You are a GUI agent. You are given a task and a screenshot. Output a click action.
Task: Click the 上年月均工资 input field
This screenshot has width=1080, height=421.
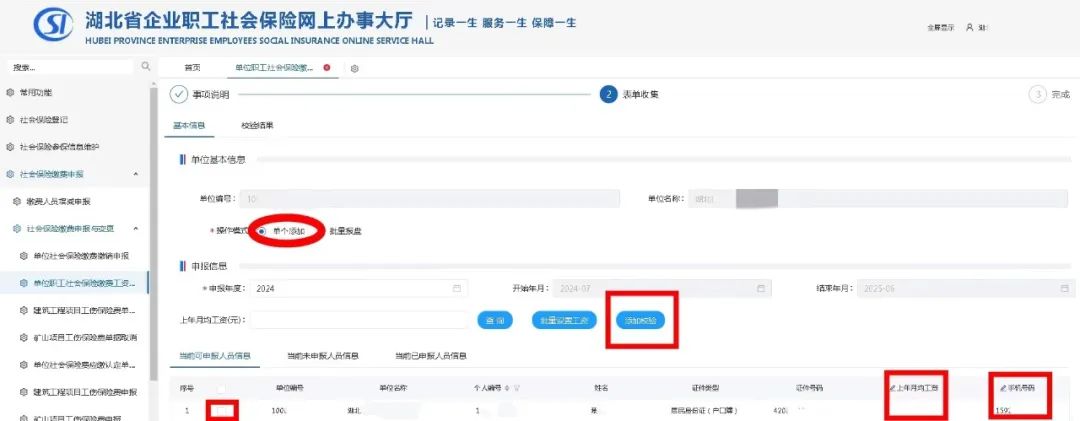coord(360,320)
